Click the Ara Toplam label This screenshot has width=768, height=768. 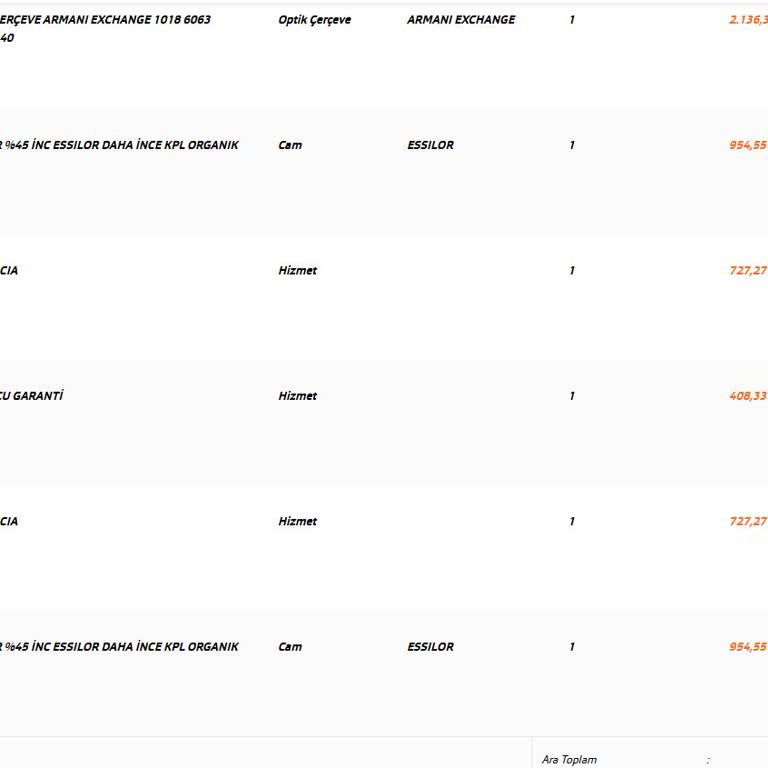[x=569, y=760]
